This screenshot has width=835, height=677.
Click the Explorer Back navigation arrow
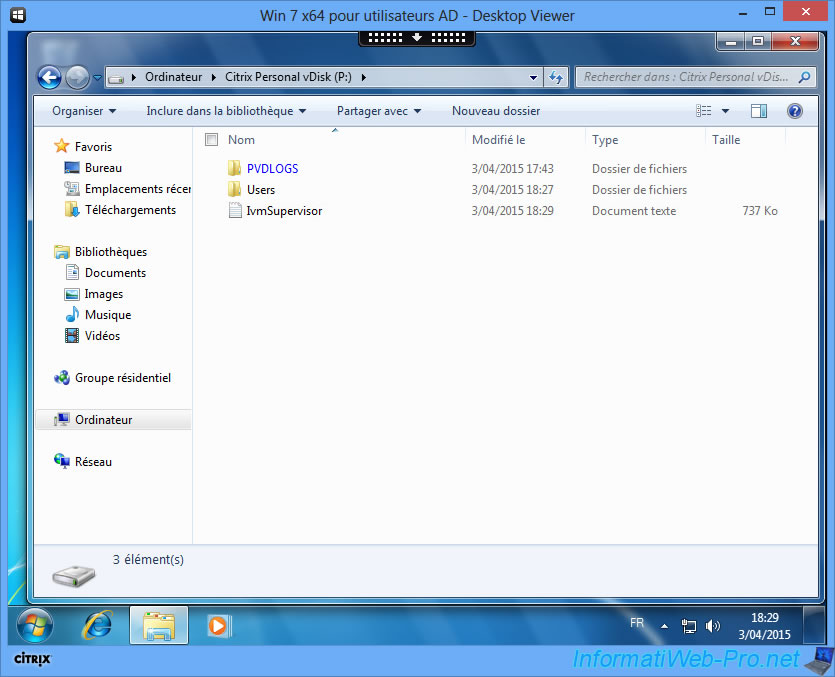(49, 77)
